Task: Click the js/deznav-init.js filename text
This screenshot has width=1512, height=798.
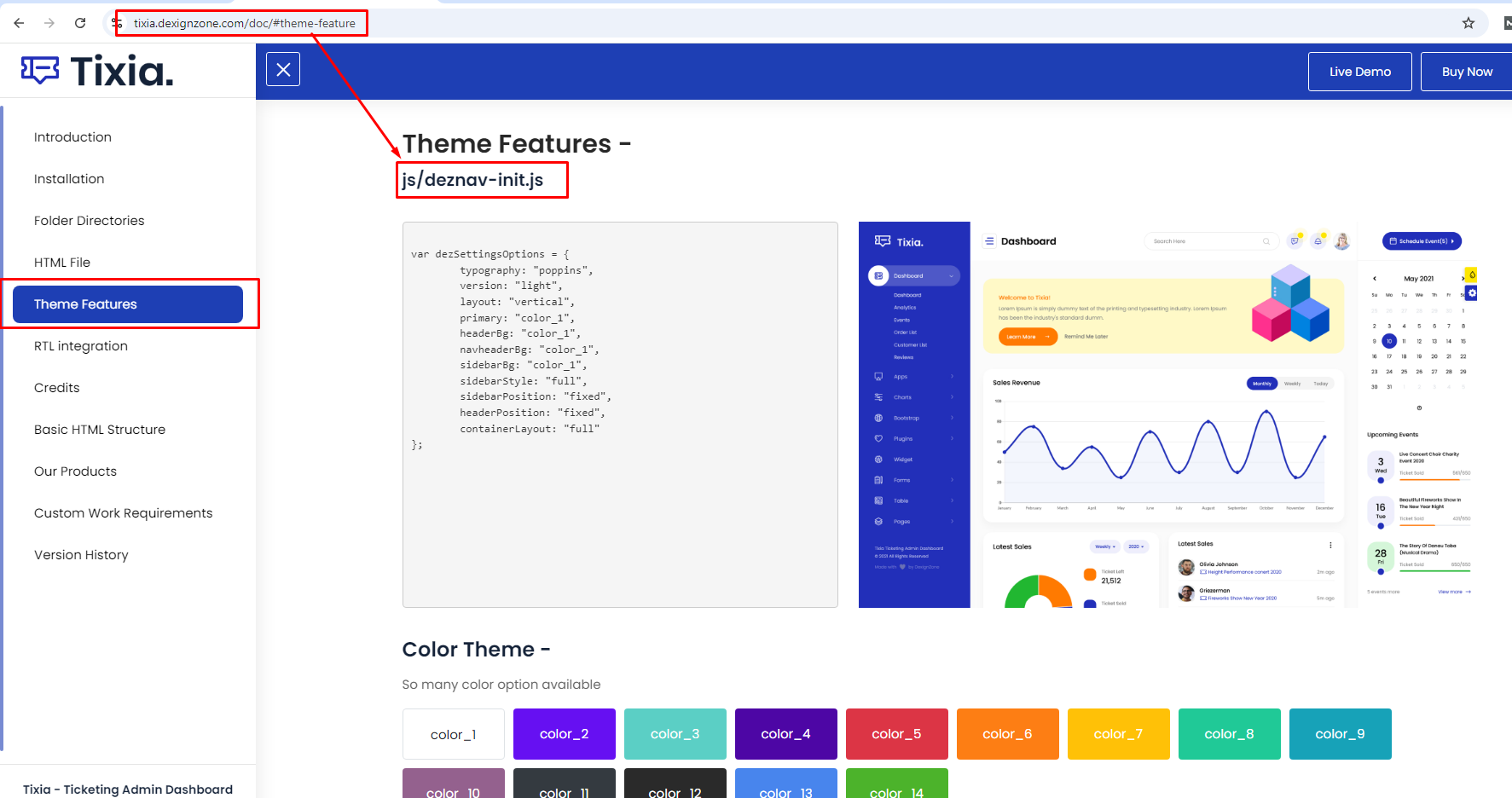Action: coord(472,180)
